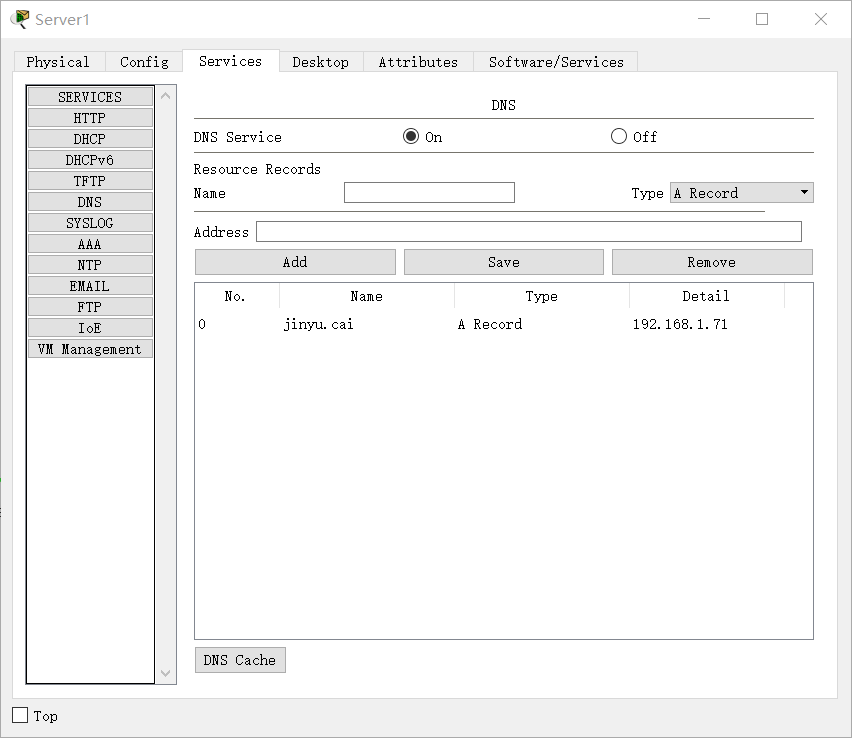Select the Software/Services tab
Viewport: 852px width, 738px height.
click(556, 62)
